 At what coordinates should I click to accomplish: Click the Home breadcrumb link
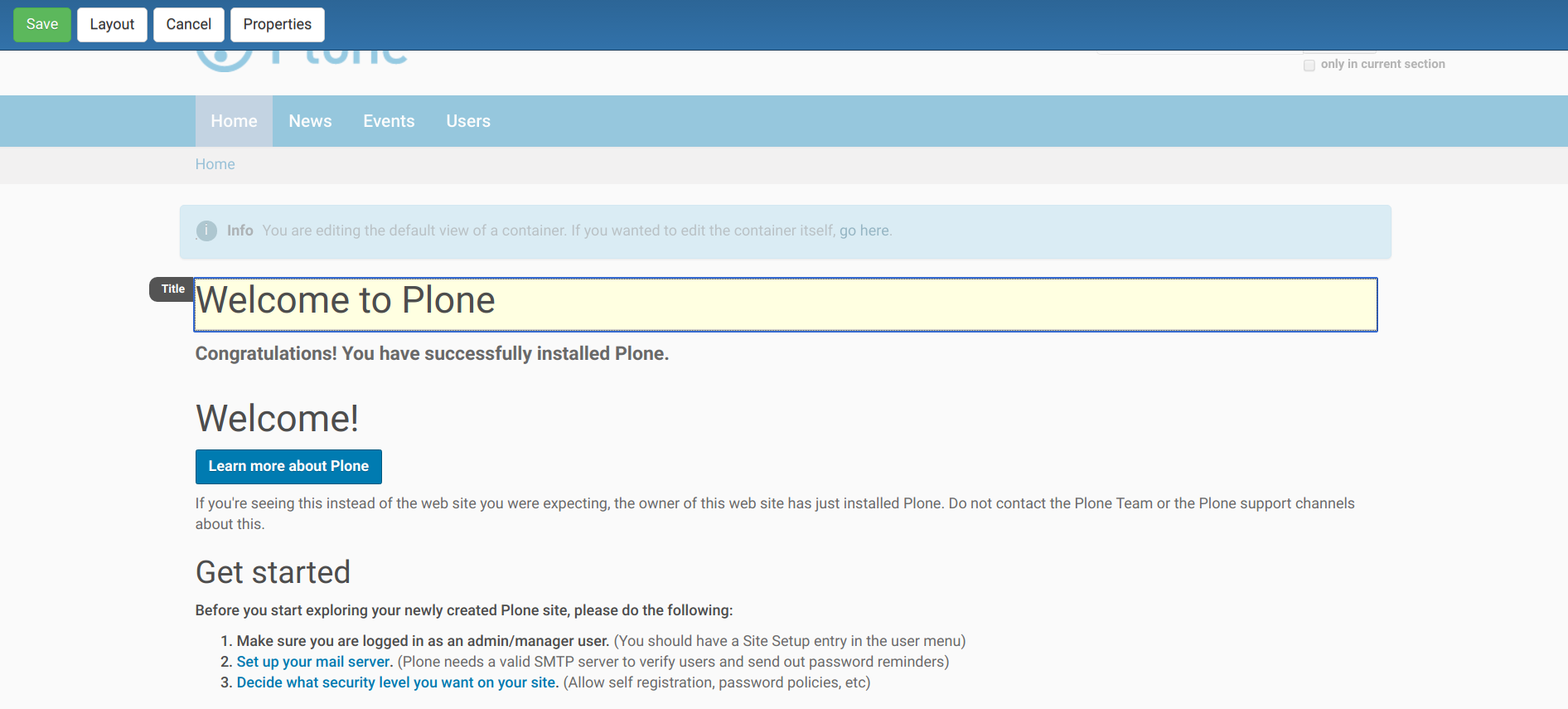click(x=215, y=164)
